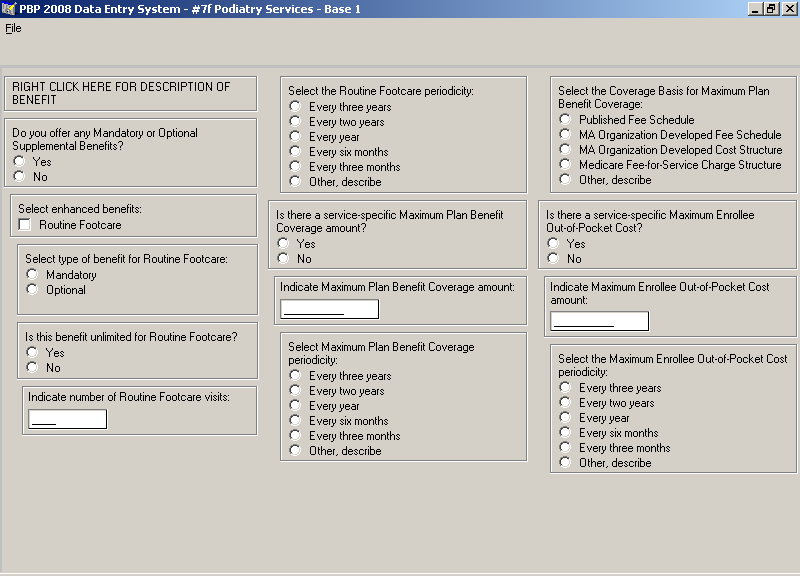
Task: Restore down the PBP Data Entry window
Action: point(770,9)
